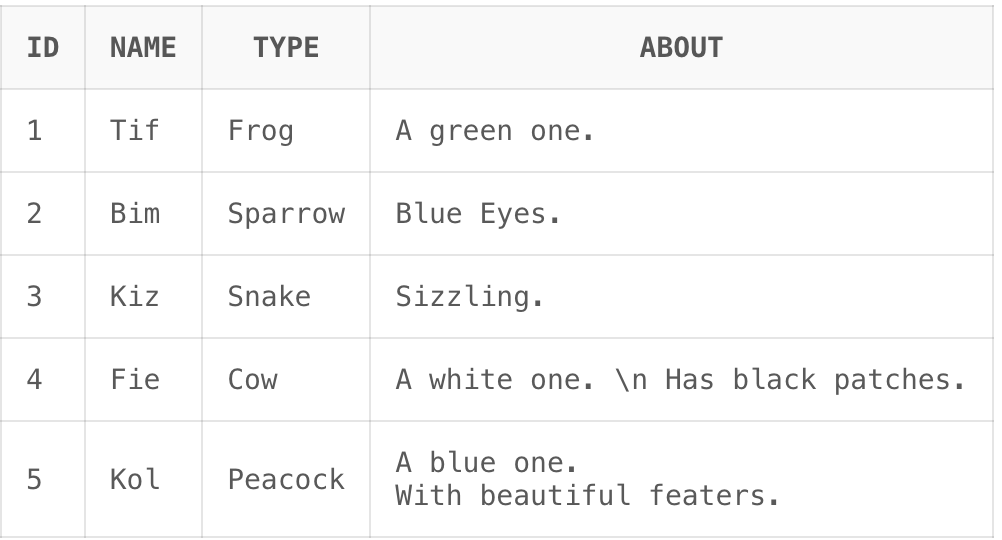Click the 'Sizzling.' description cell

click(470, 296)
